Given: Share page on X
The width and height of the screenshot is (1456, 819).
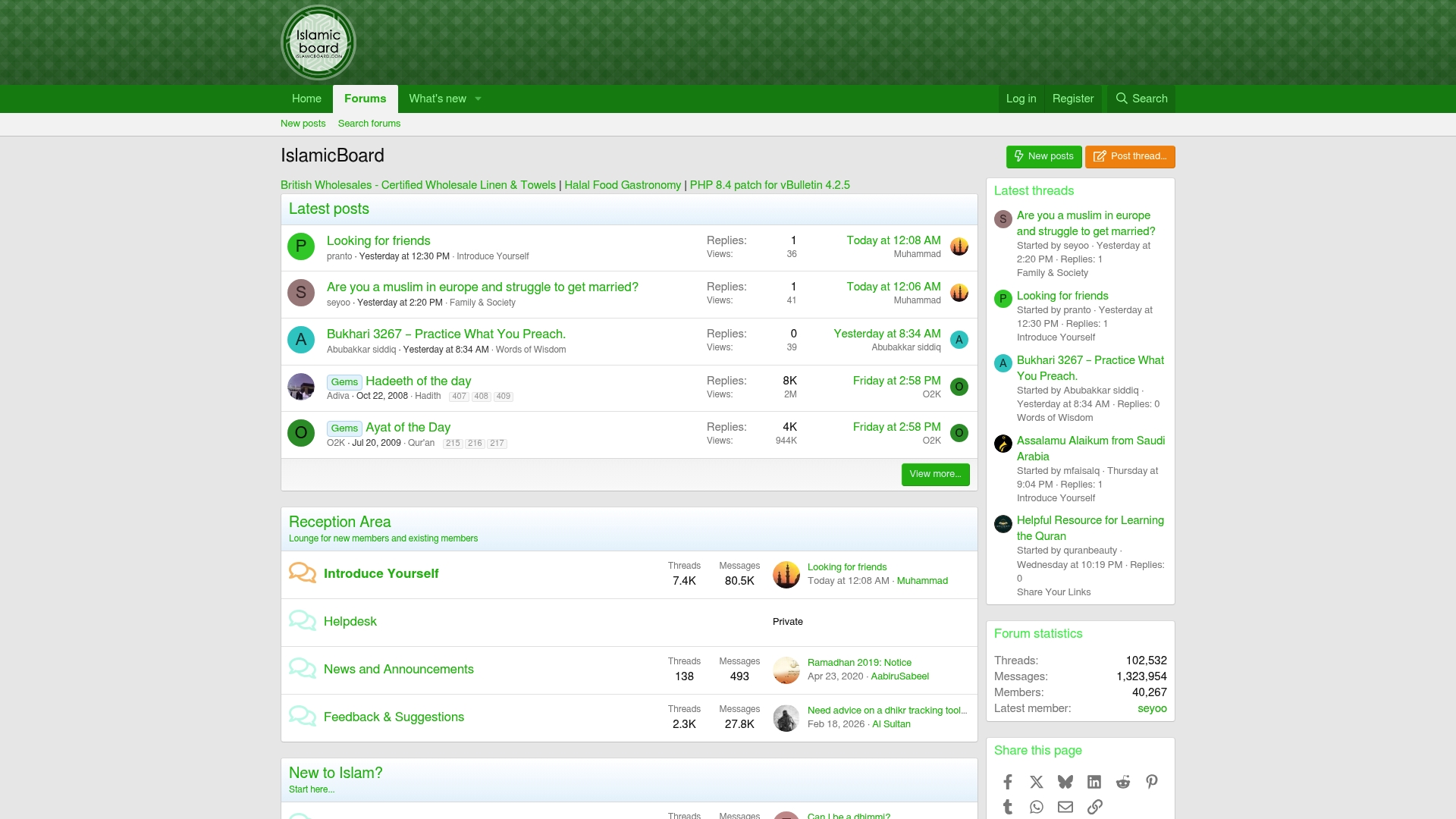Looking at the screenshot, I should (1037, 782).
